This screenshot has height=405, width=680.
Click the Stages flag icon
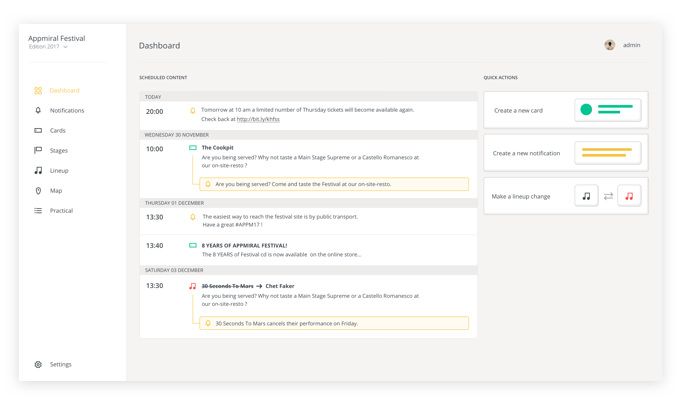tap(38, 151)
